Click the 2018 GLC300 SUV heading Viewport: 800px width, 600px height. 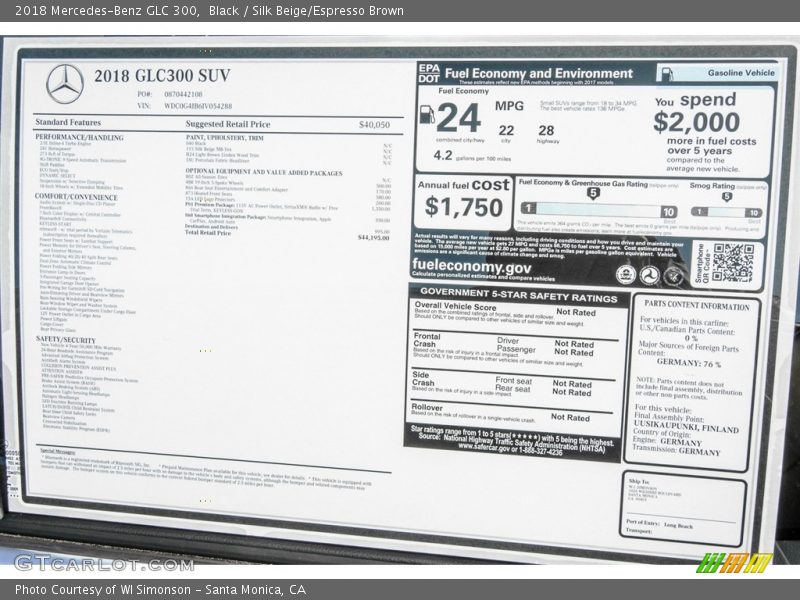pos(162,76)
